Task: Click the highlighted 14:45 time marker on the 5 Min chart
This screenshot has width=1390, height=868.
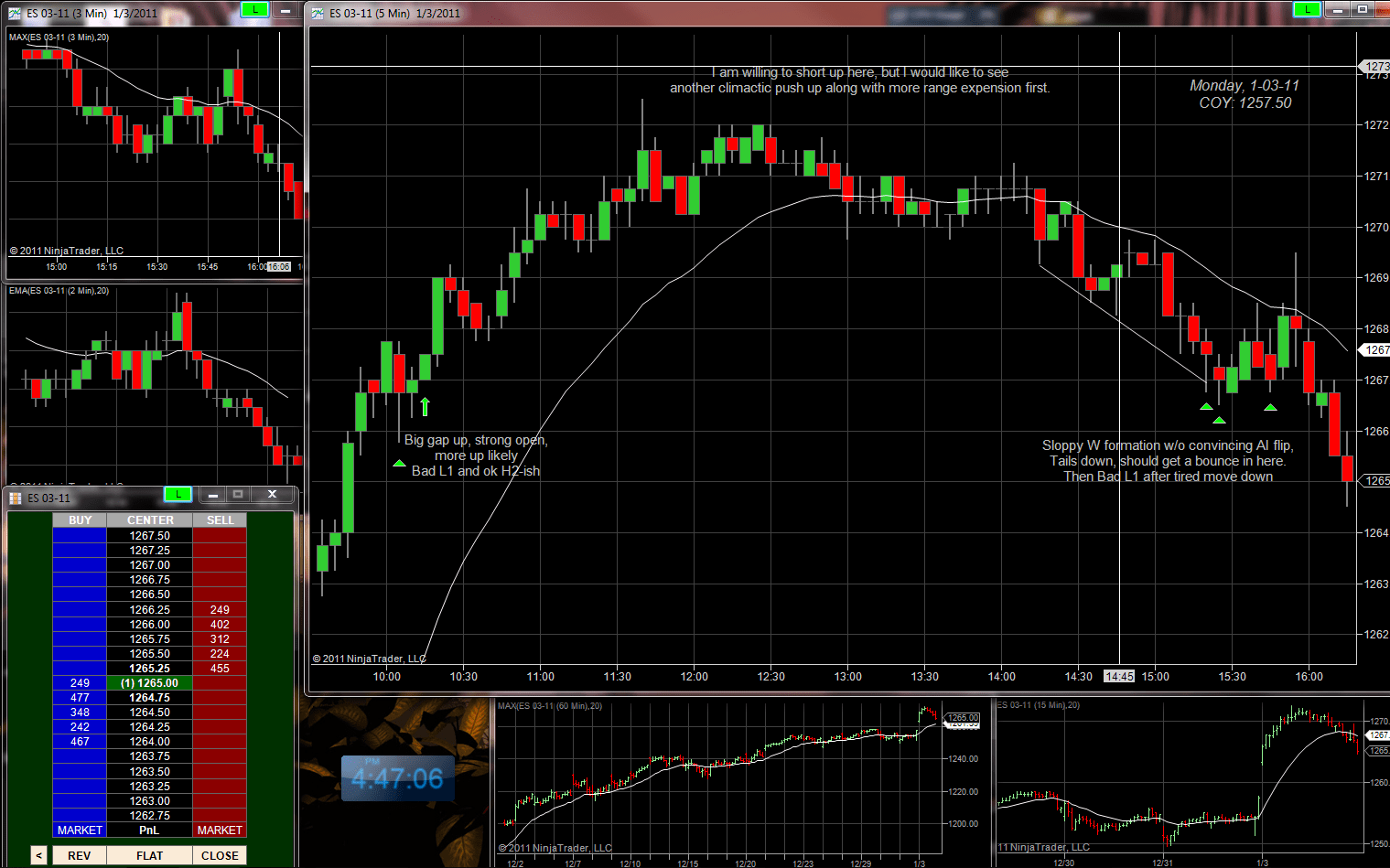Action: [1119, 676]
